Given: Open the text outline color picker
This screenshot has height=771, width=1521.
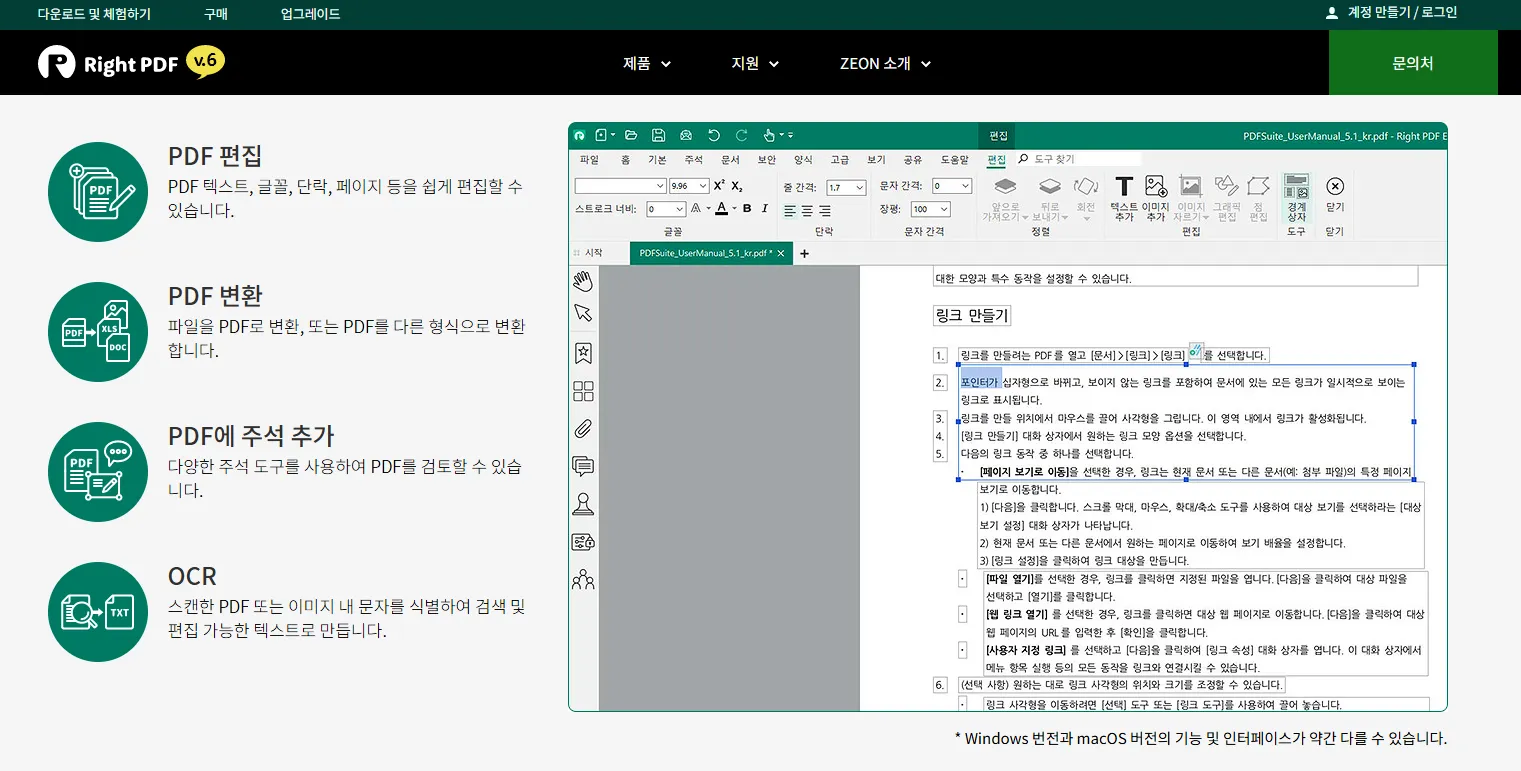Looking at the screenshot, I should pos(695,209).
